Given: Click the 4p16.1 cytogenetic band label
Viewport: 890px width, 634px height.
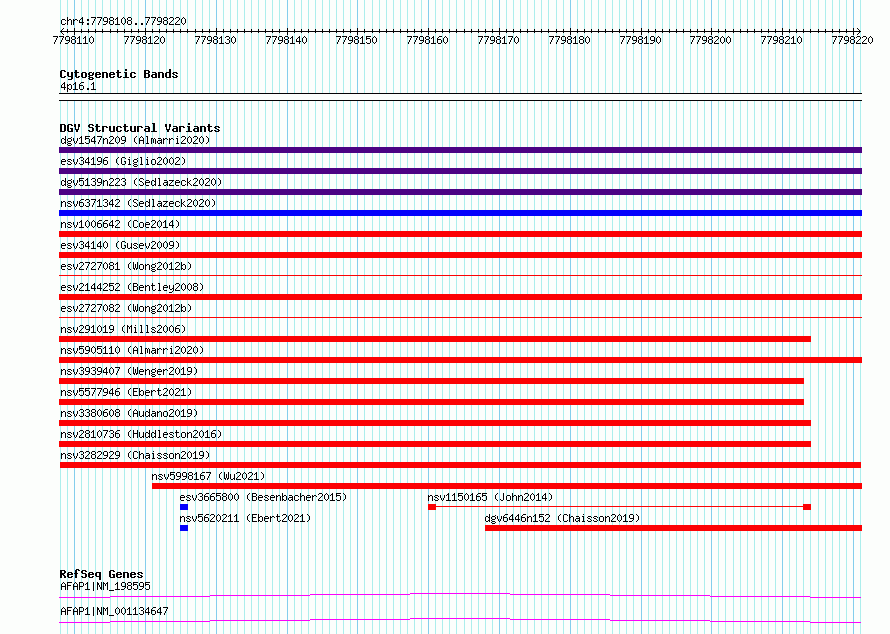Looking at the screenshot, I should tap(78, 86).
